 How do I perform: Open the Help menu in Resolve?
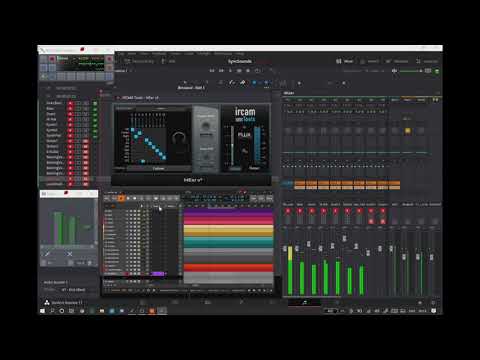tap(240, 53)
